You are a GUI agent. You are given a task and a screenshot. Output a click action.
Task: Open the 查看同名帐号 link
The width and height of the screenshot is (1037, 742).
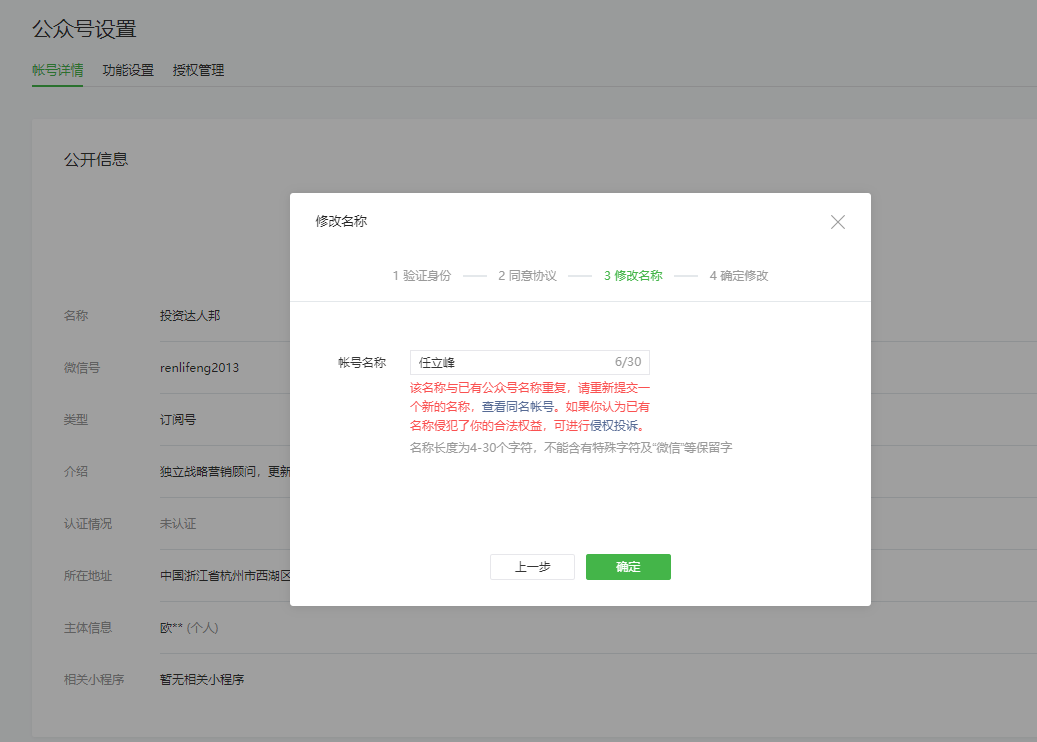(517, 407)
